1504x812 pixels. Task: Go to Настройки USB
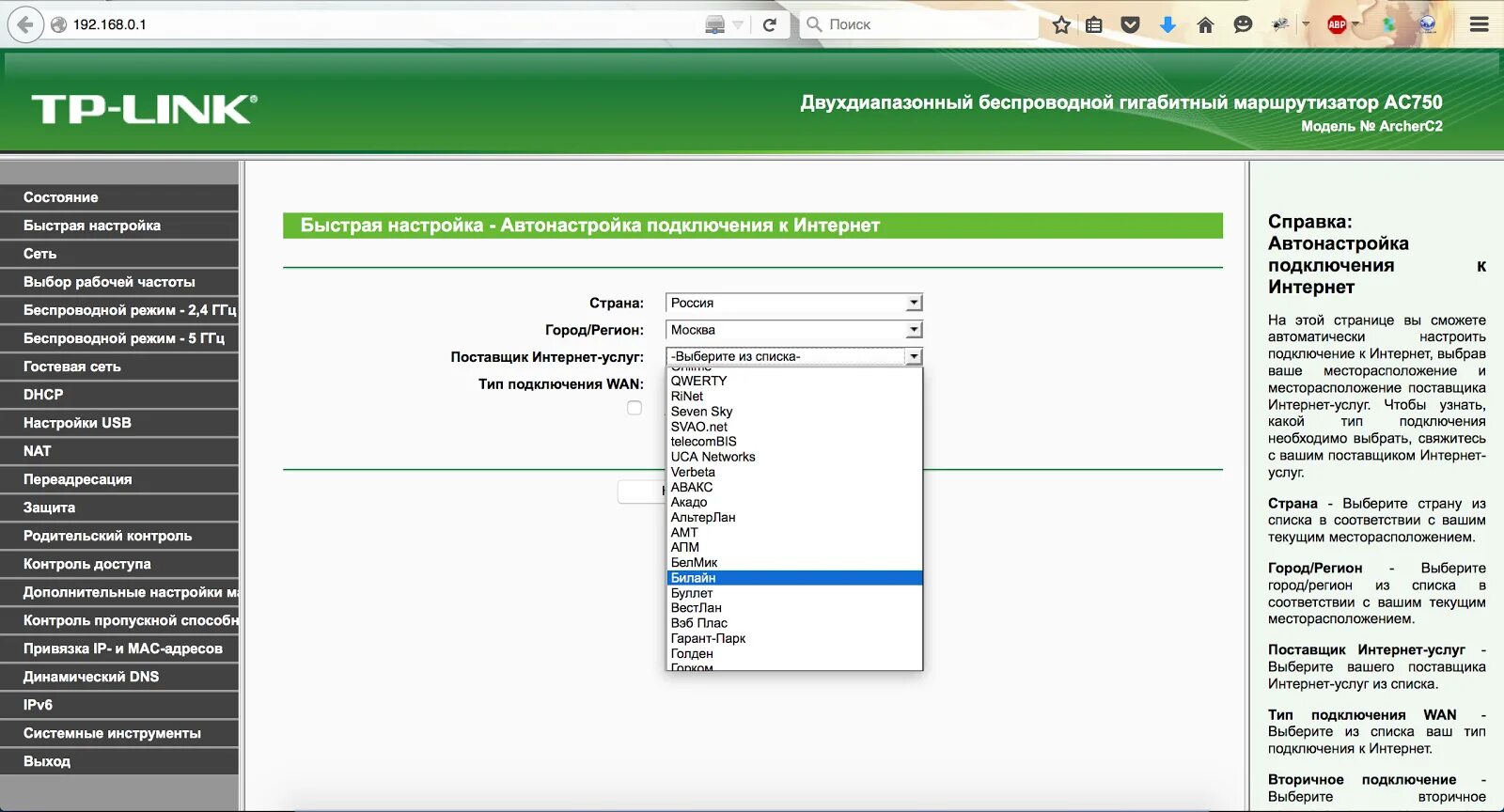pyautogui.click(x=119, y=423)
